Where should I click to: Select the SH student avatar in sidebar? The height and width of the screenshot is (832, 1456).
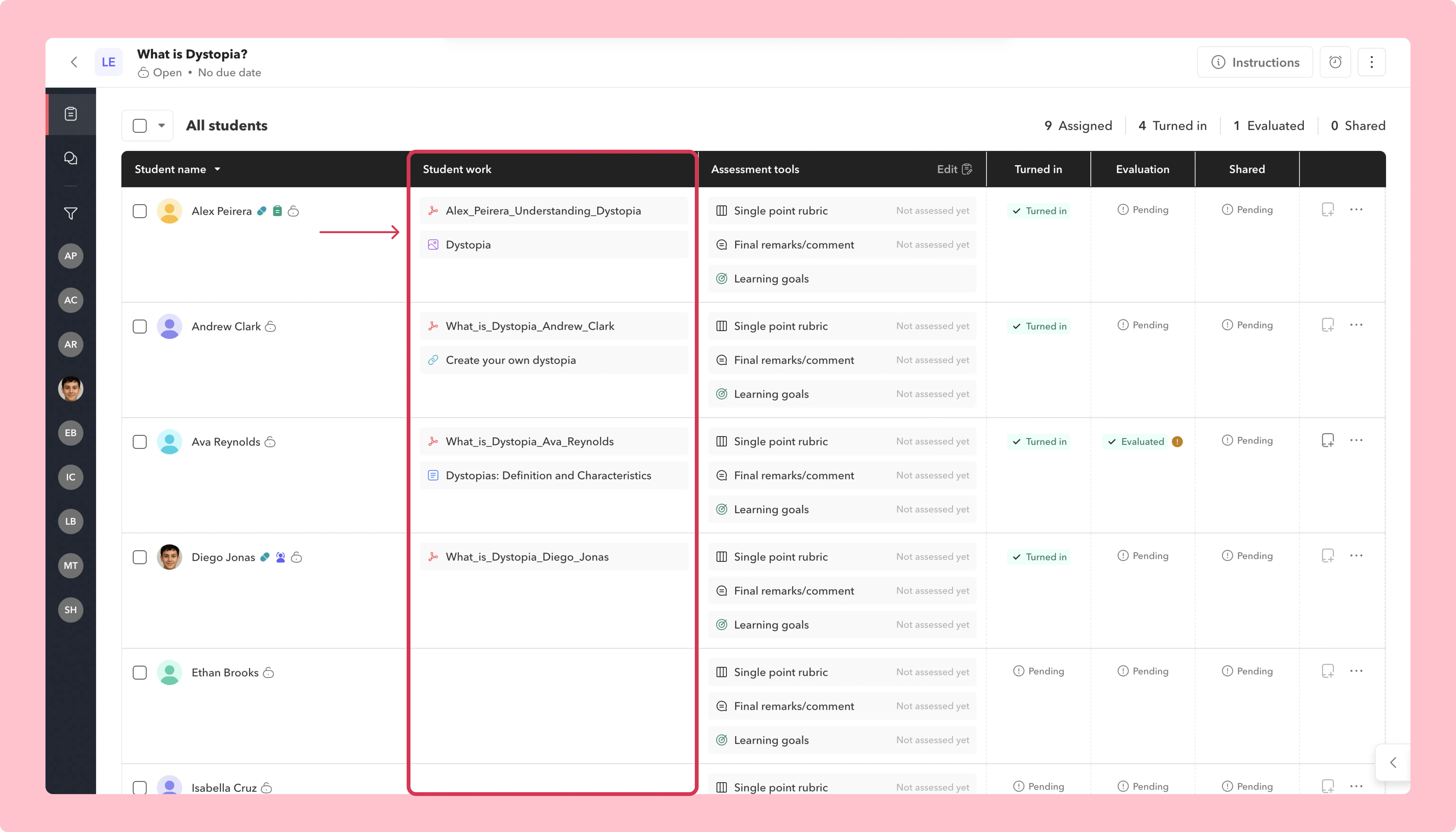[71, 610]
